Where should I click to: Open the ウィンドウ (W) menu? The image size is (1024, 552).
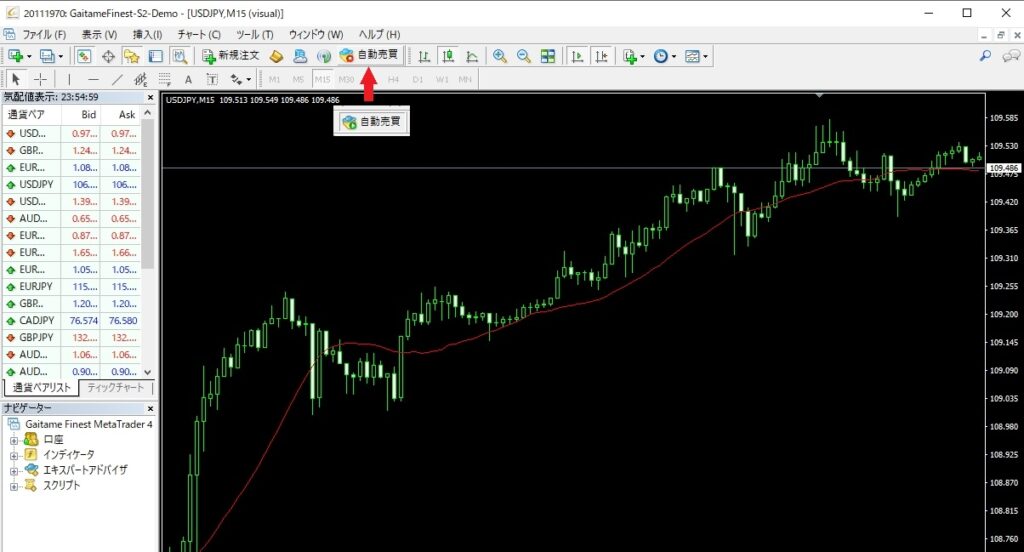(316, 35)
